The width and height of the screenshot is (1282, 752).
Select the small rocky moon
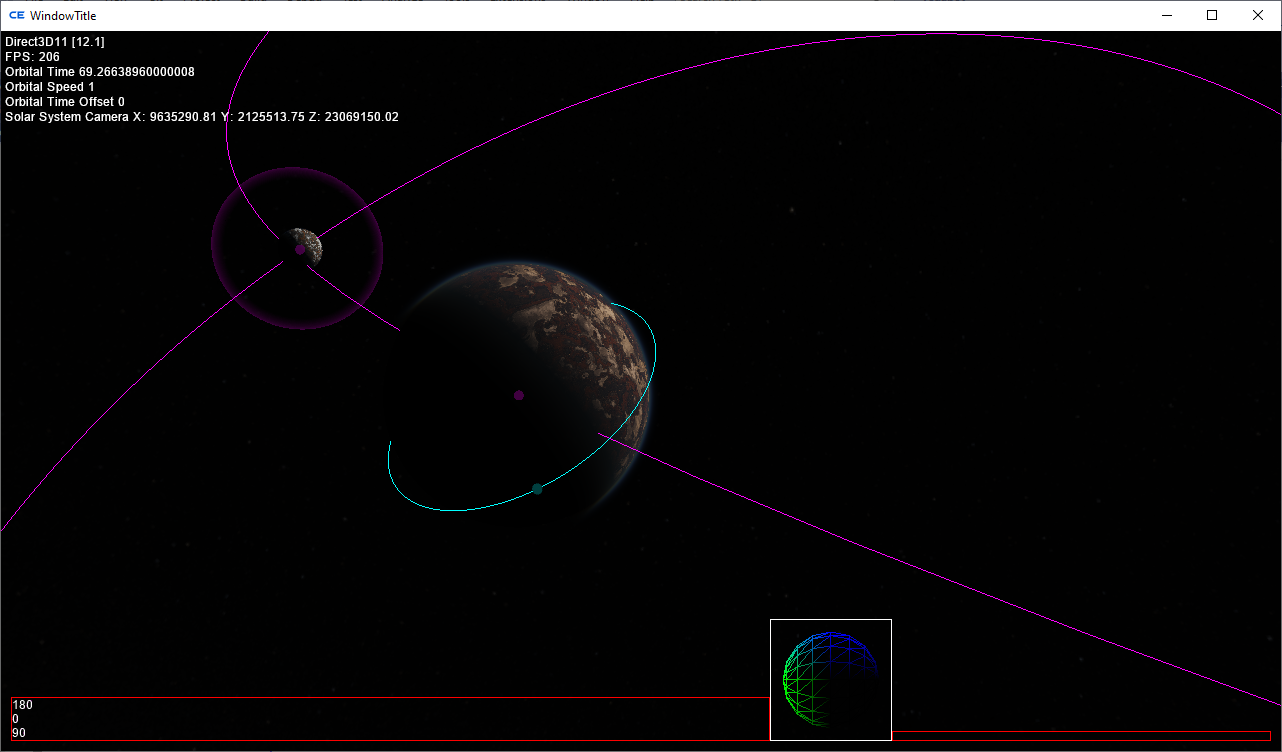[x=306, y=245]
